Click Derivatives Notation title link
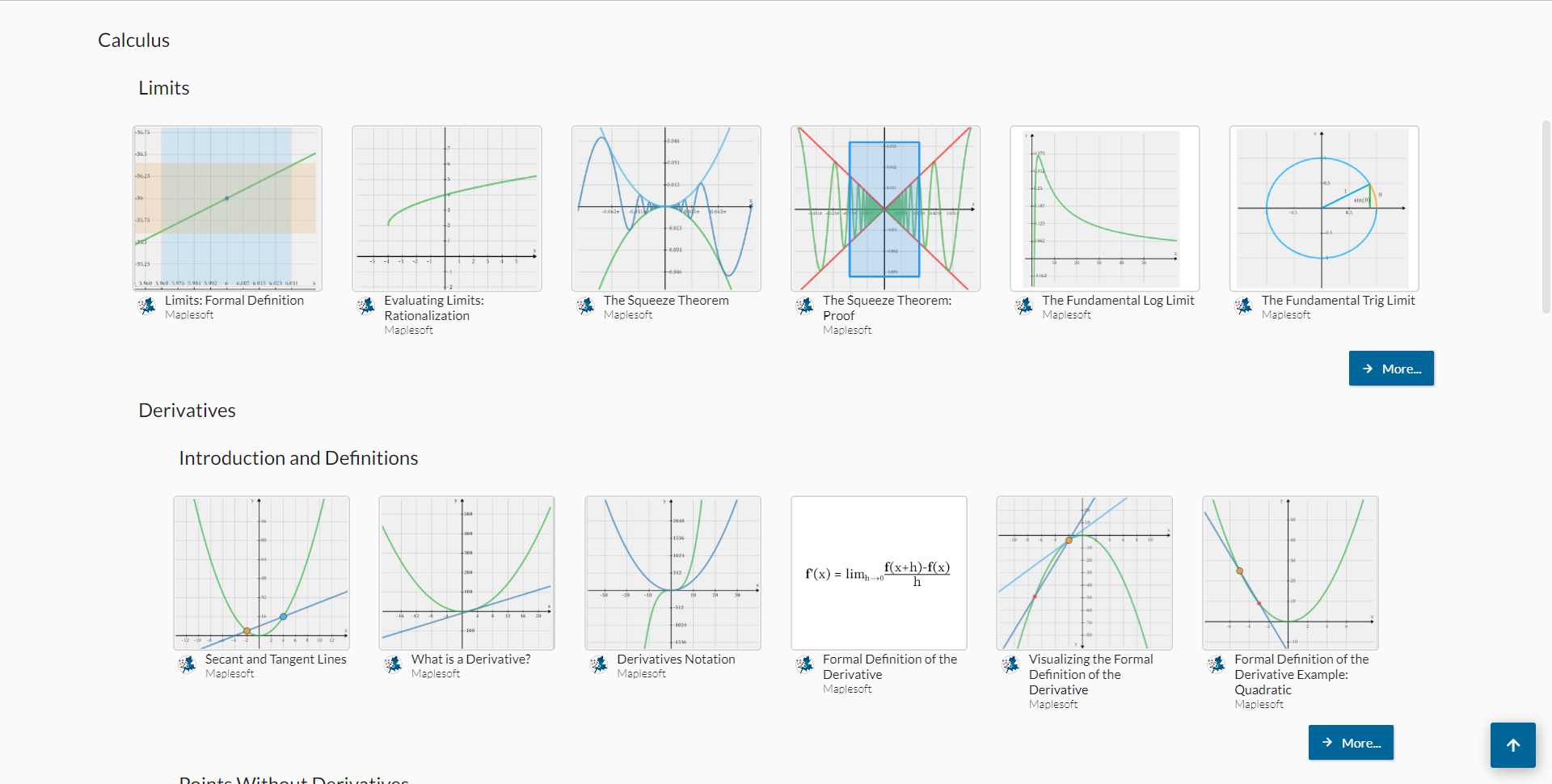 coord(676,660)
